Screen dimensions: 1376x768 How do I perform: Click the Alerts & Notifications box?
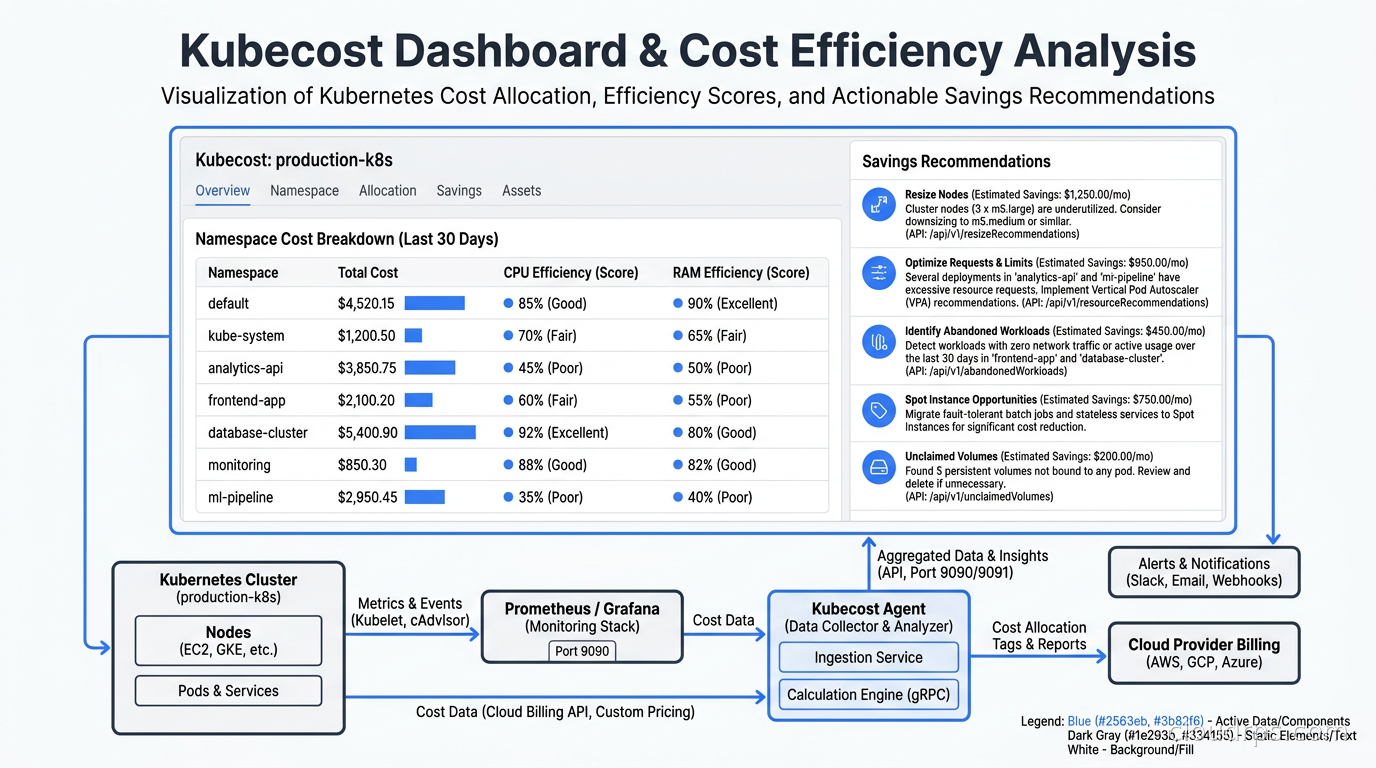pos(1204,572)
